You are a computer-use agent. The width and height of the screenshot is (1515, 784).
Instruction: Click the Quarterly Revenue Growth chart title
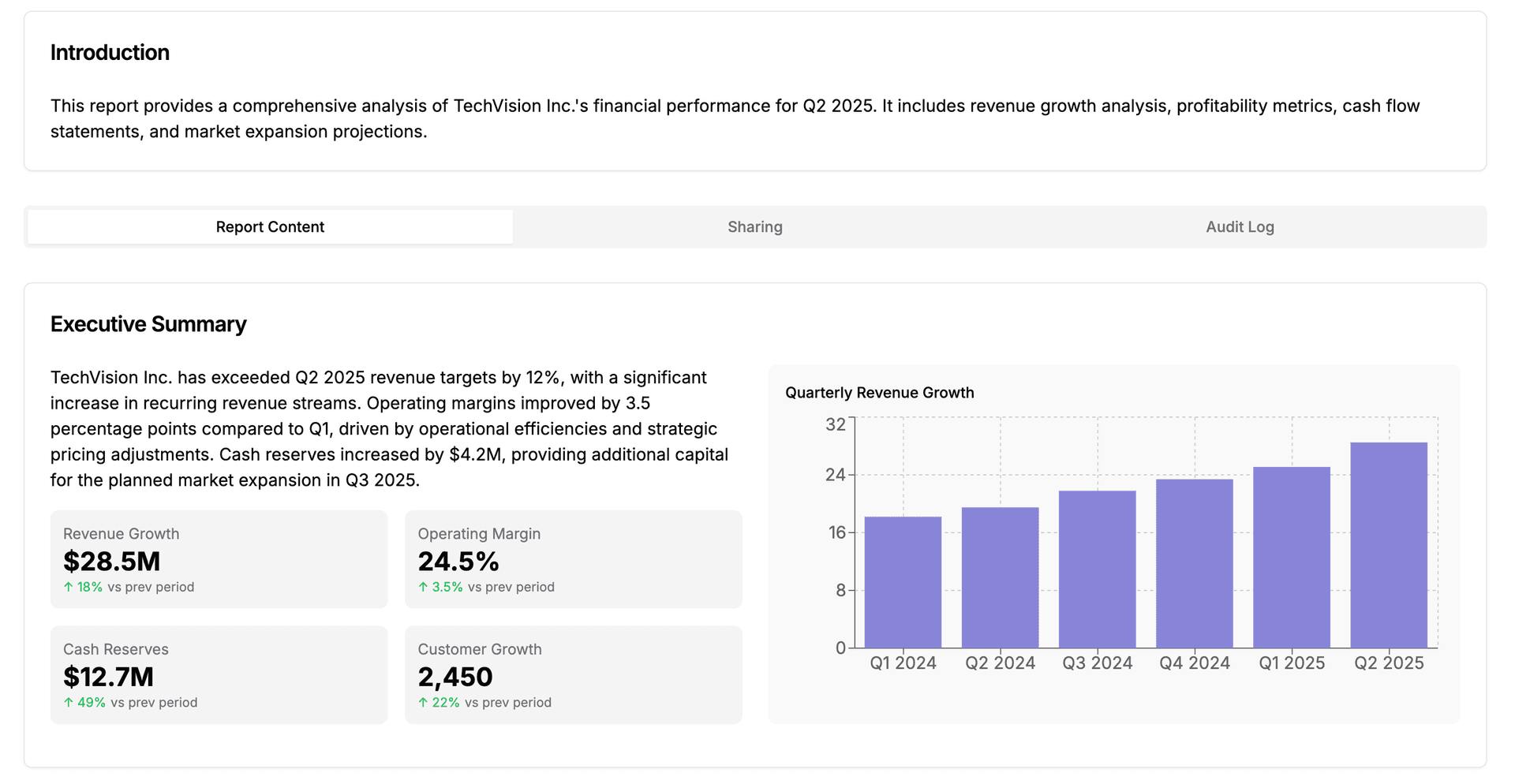(879, 393)
